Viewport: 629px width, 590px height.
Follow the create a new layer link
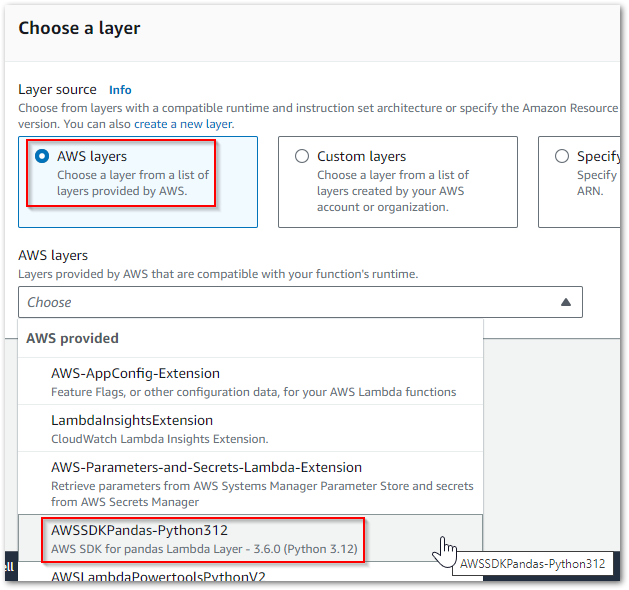(x=183, y=124)
